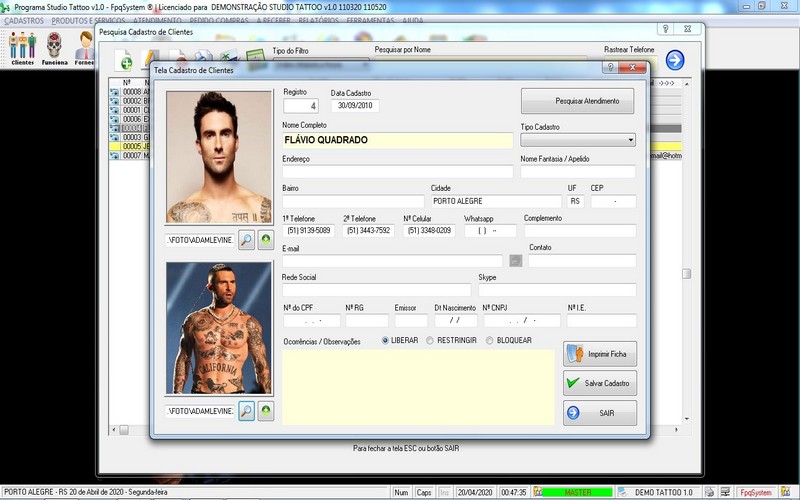Click the Nº do CPF field
This screenshot has width=800, height=500.
(312, 320)
